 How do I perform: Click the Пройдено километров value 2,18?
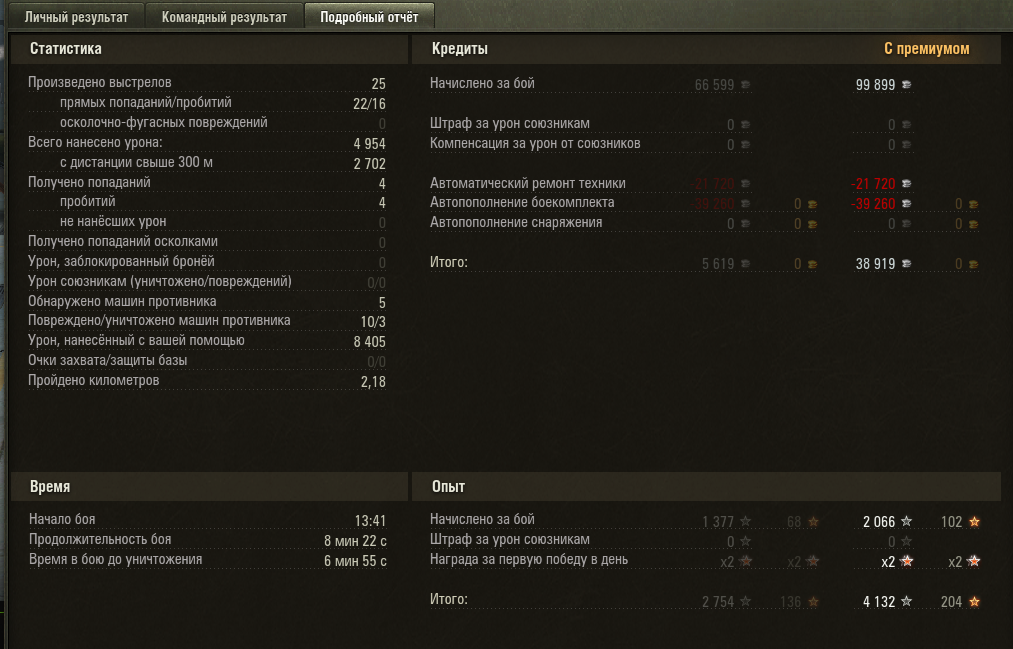(x=373, y=382)
